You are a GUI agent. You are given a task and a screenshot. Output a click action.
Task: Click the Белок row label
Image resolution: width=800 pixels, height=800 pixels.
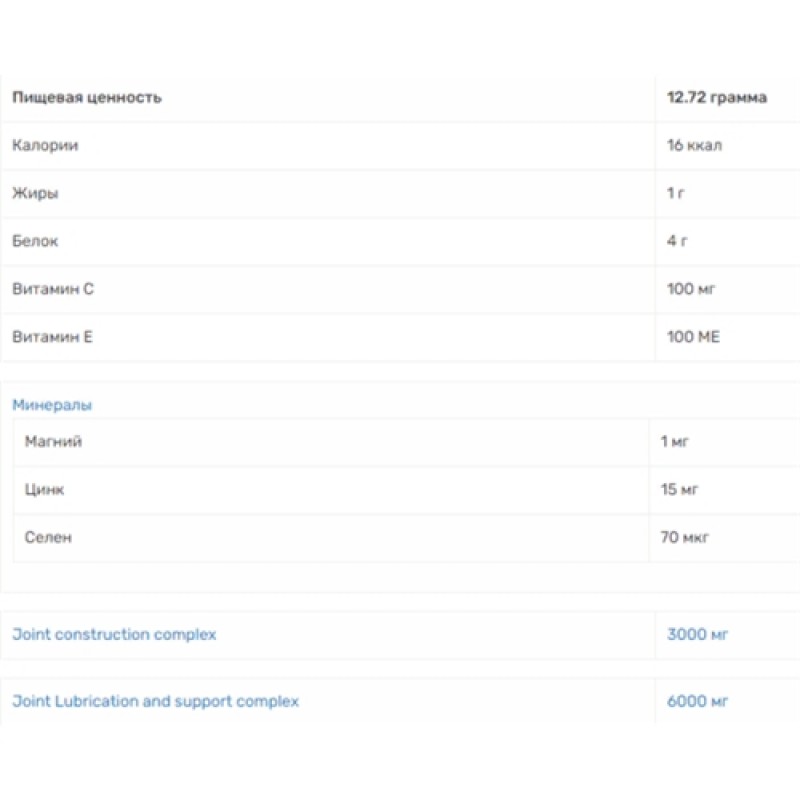[x=35, y=241]
